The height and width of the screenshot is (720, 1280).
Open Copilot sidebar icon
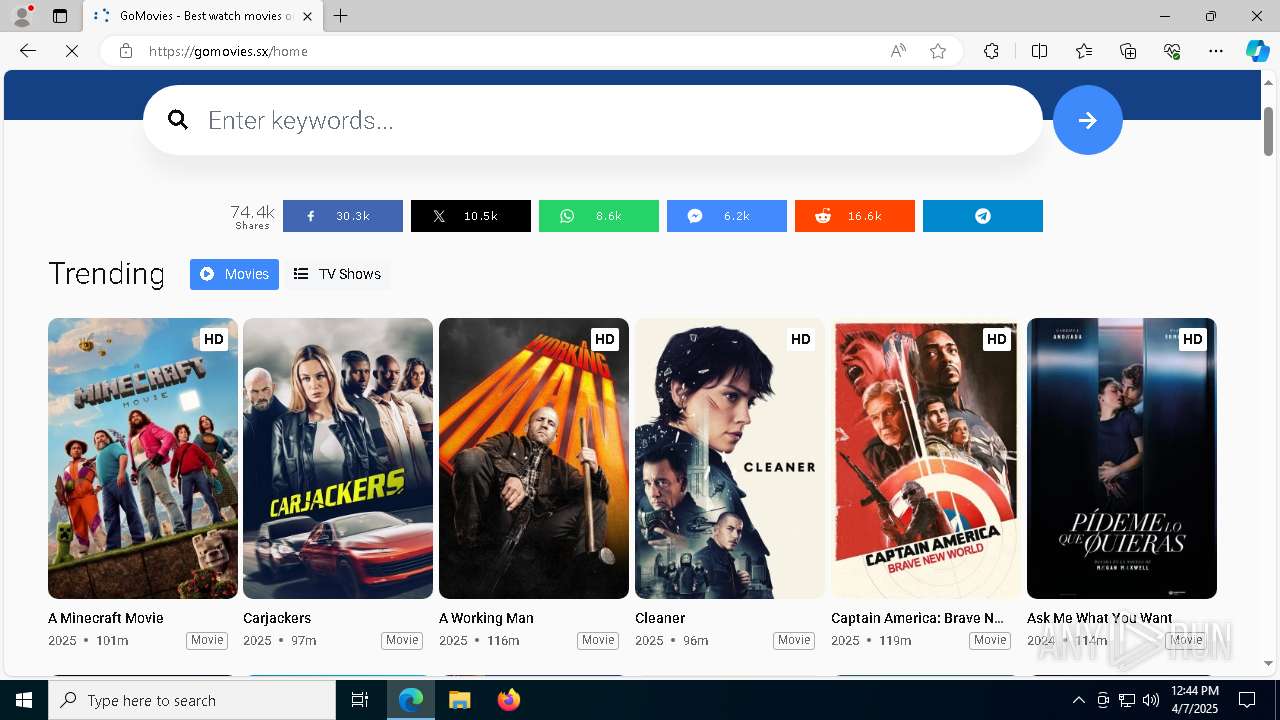1257,51
